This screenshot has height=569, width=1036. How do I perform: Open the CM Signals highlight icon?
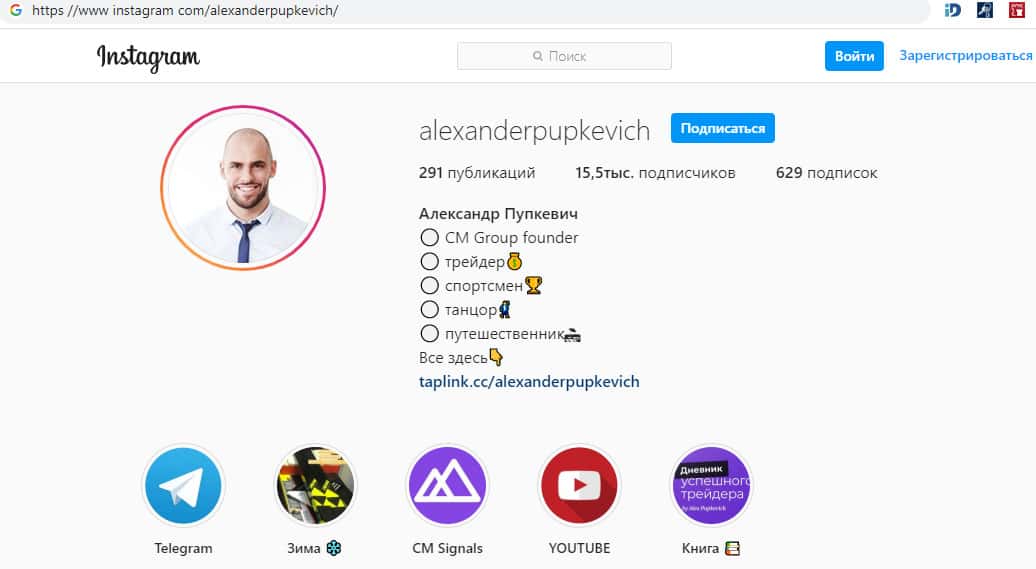pyautogui.click(x=447, y=486)
